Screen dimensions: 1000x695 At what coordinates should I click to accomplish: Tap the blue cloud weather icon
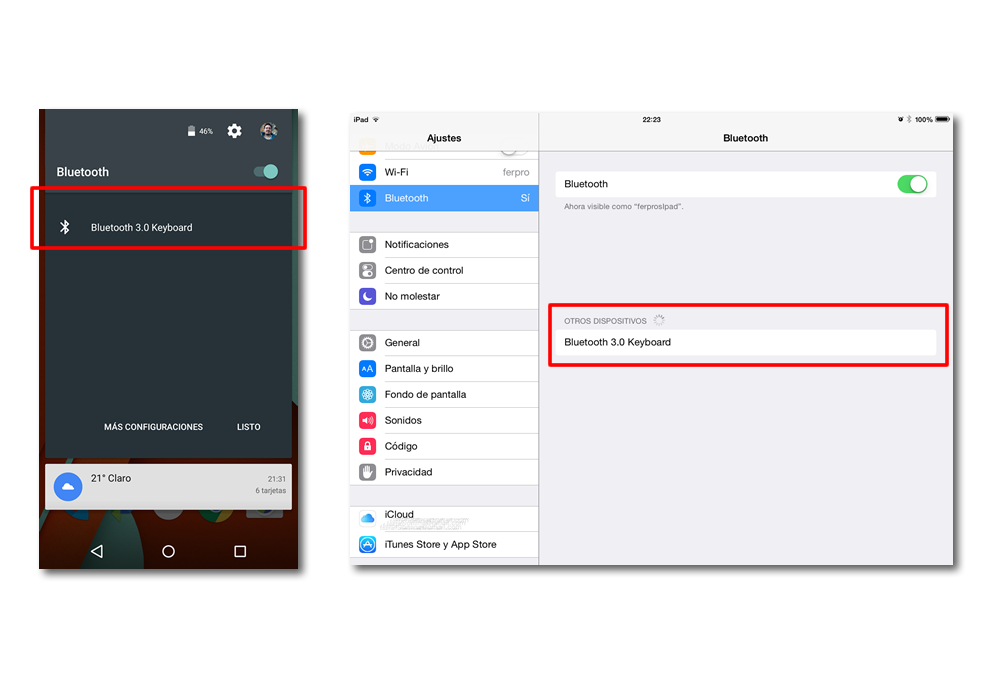[x=68, y=486]
